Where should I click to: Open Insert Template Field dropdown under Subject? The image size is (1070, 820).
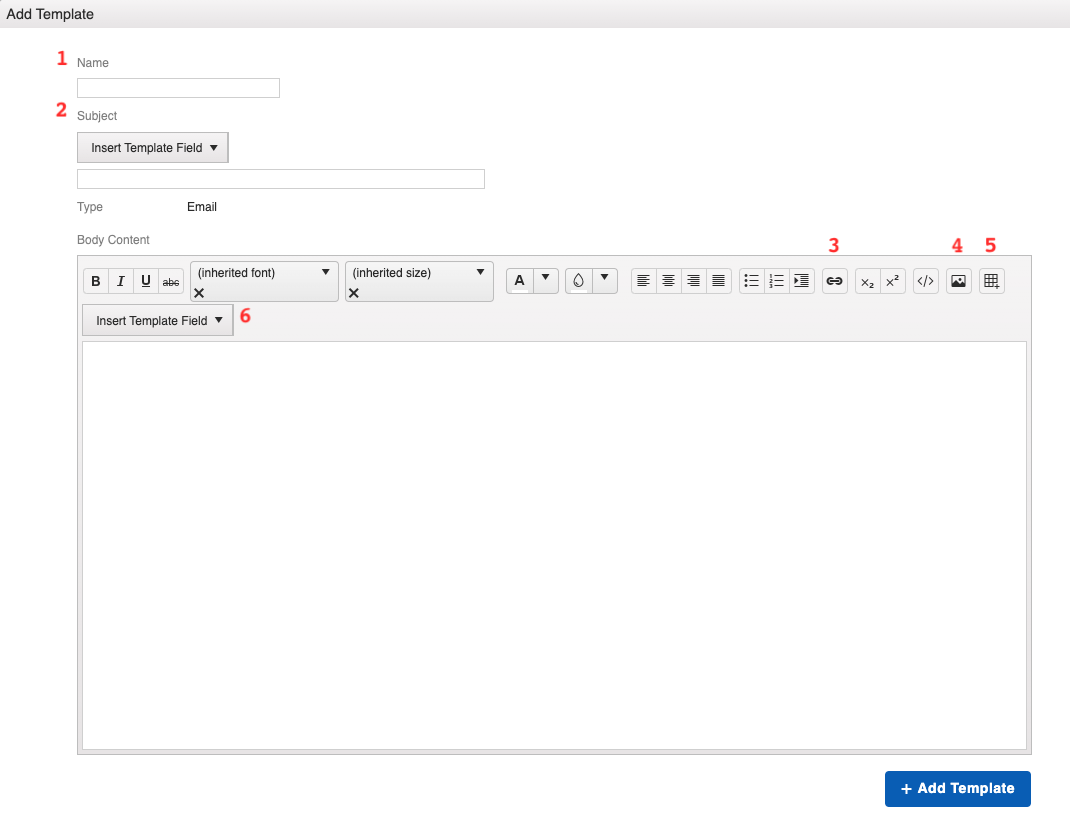pyautogui.click(x=153, y=148)
